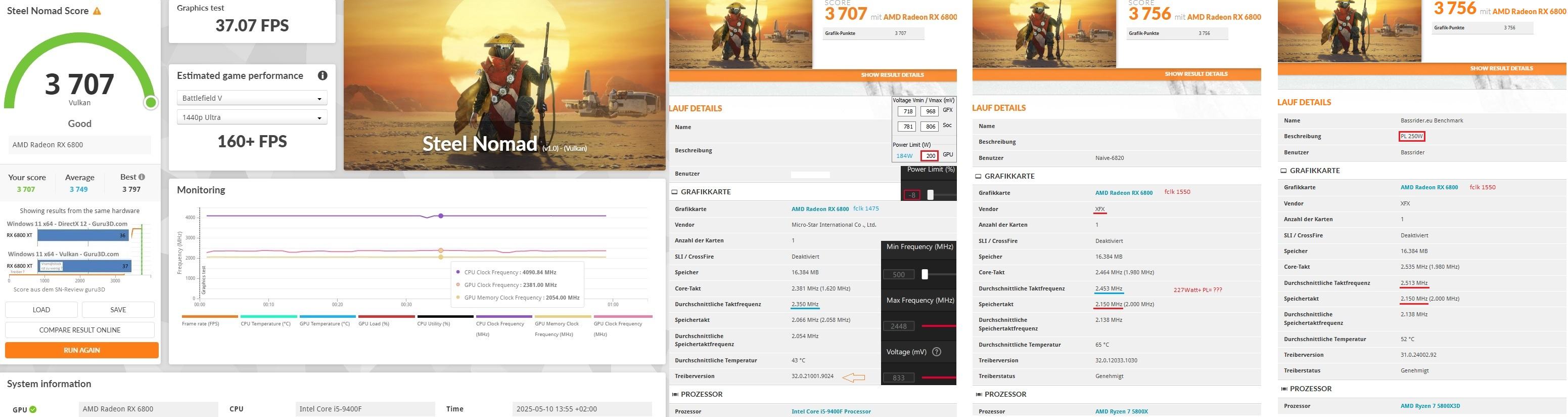1568x417 pixels.
Task: Click the green score gauge end marker
Action: (150, 102)
